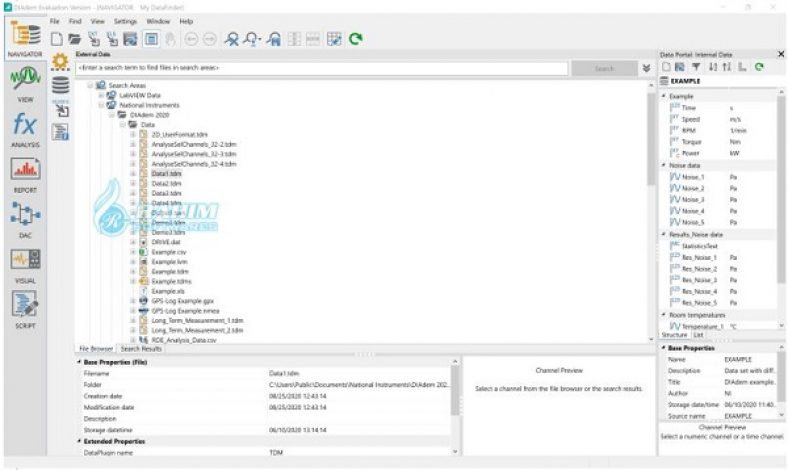Switch to the Search Results tab
The width and height of the screenshot is (788, 470).
click(x=141, y=348)
